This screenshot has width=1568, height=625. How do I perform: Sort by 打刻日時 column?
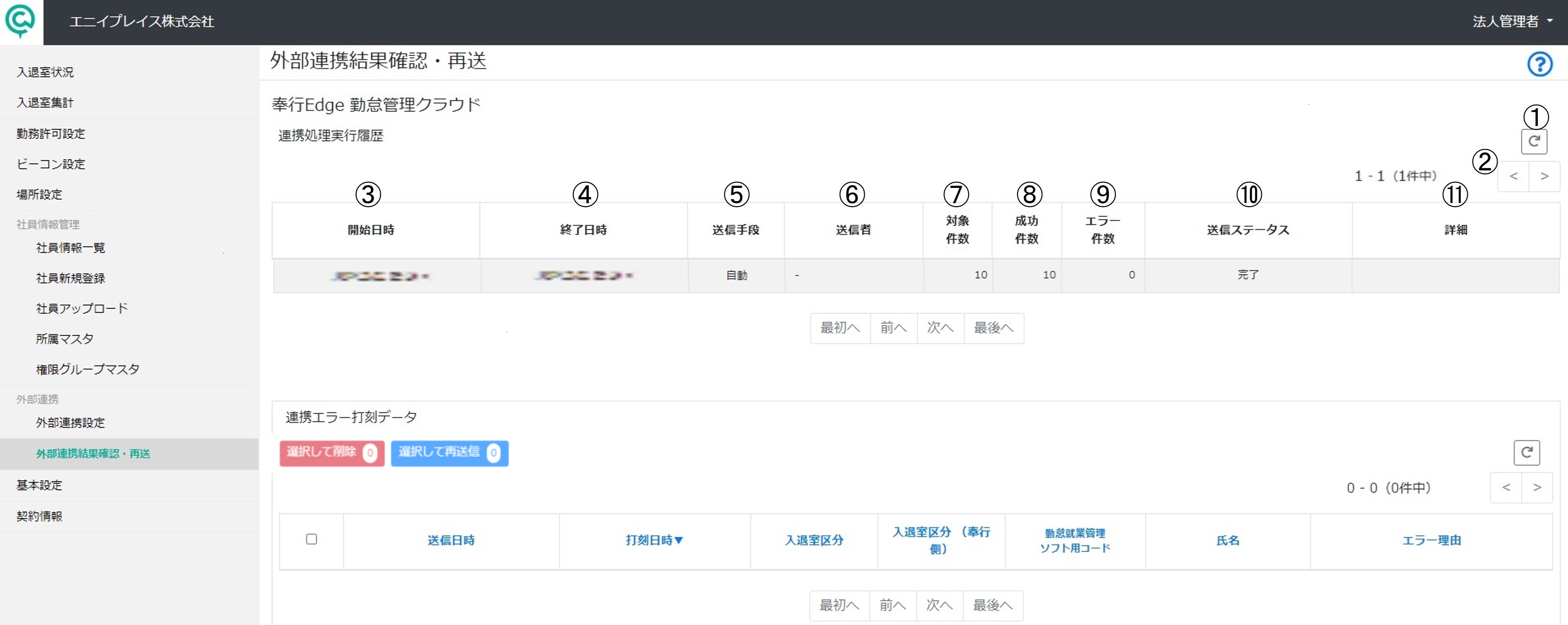coord(654,541)
